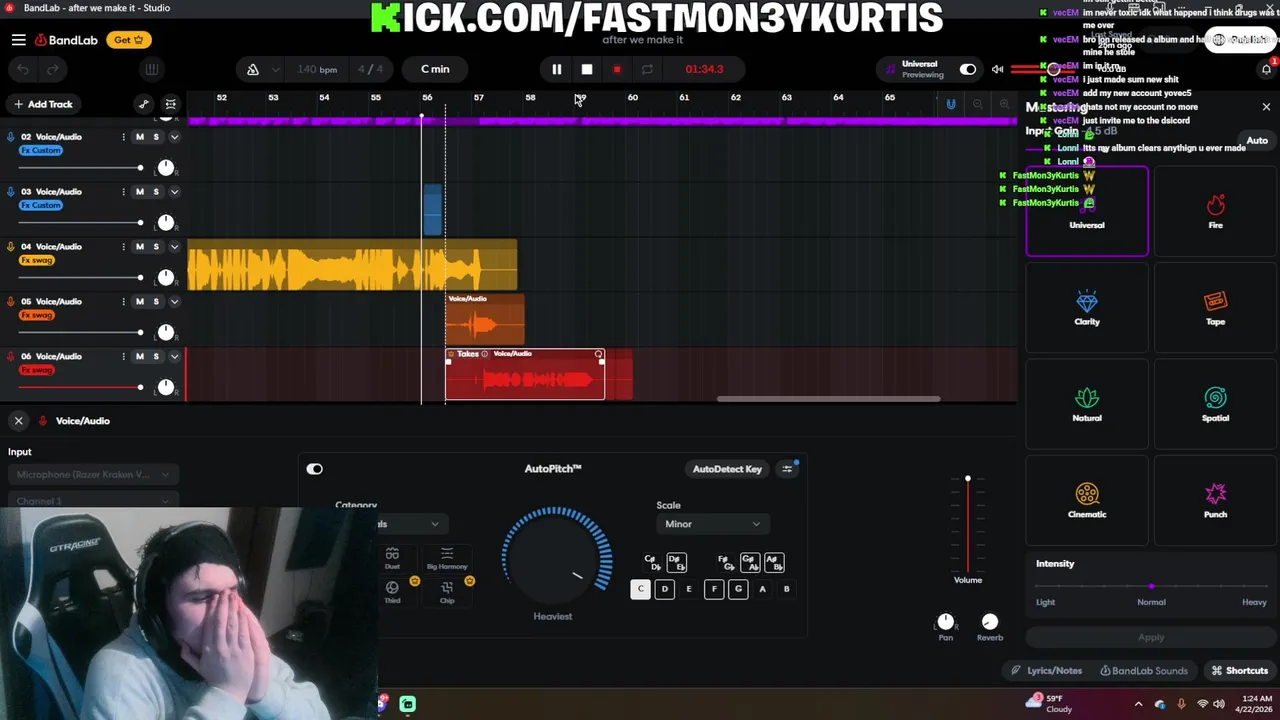Select the Duet AutoPitch effect

point(392,559)
